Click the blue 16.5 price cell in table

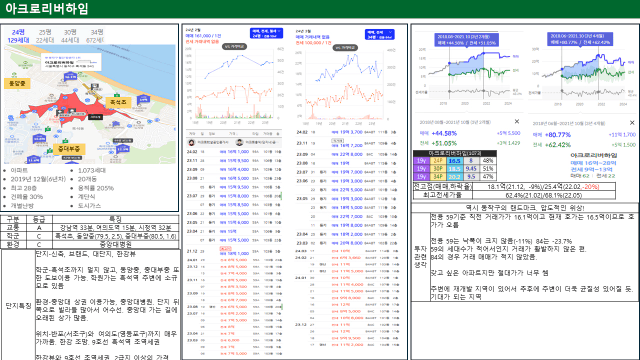pyautogui.click(x=454, y=161)
